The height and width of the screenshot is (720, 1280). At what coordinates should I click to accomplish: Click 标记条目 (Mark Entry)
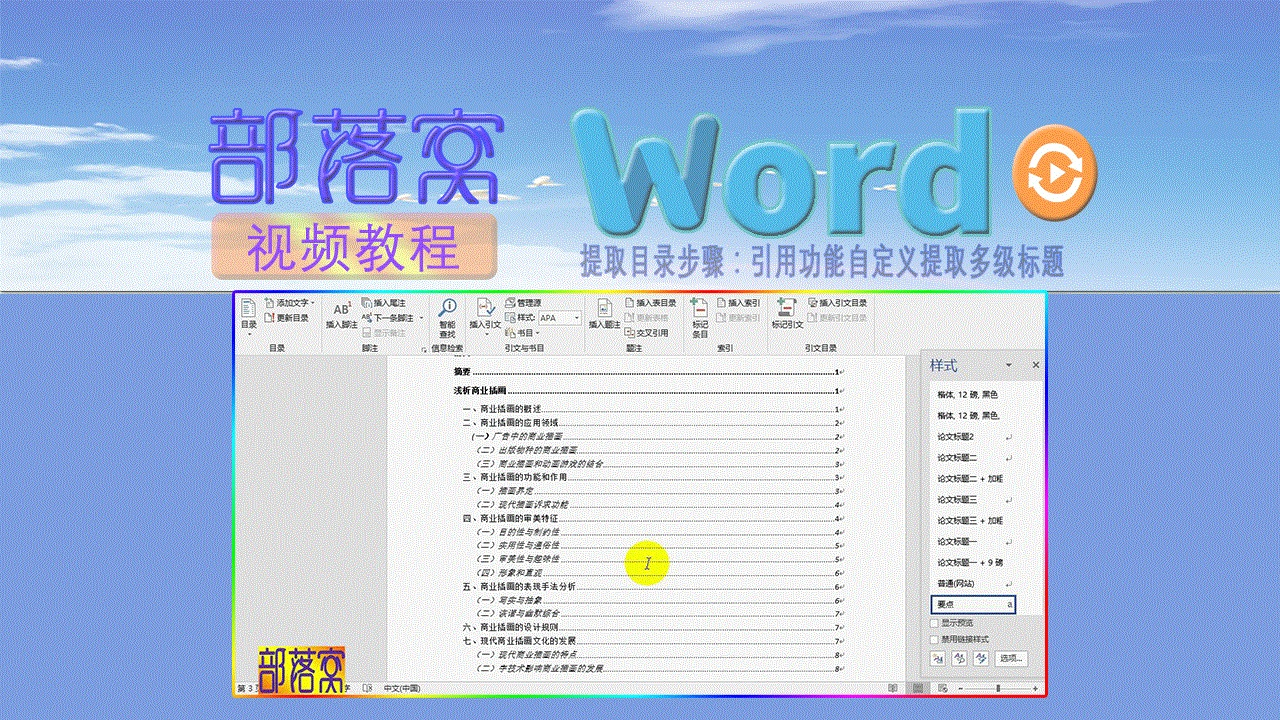click(x=700, y=318)
